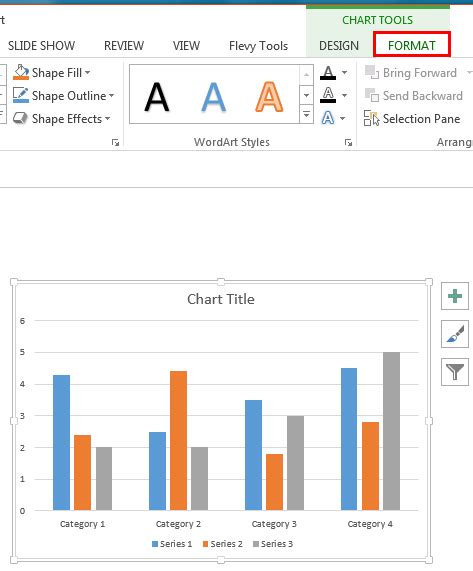The image size is (473, 571).
Task: Click the Text Fill icon
Action: (328, 73)
